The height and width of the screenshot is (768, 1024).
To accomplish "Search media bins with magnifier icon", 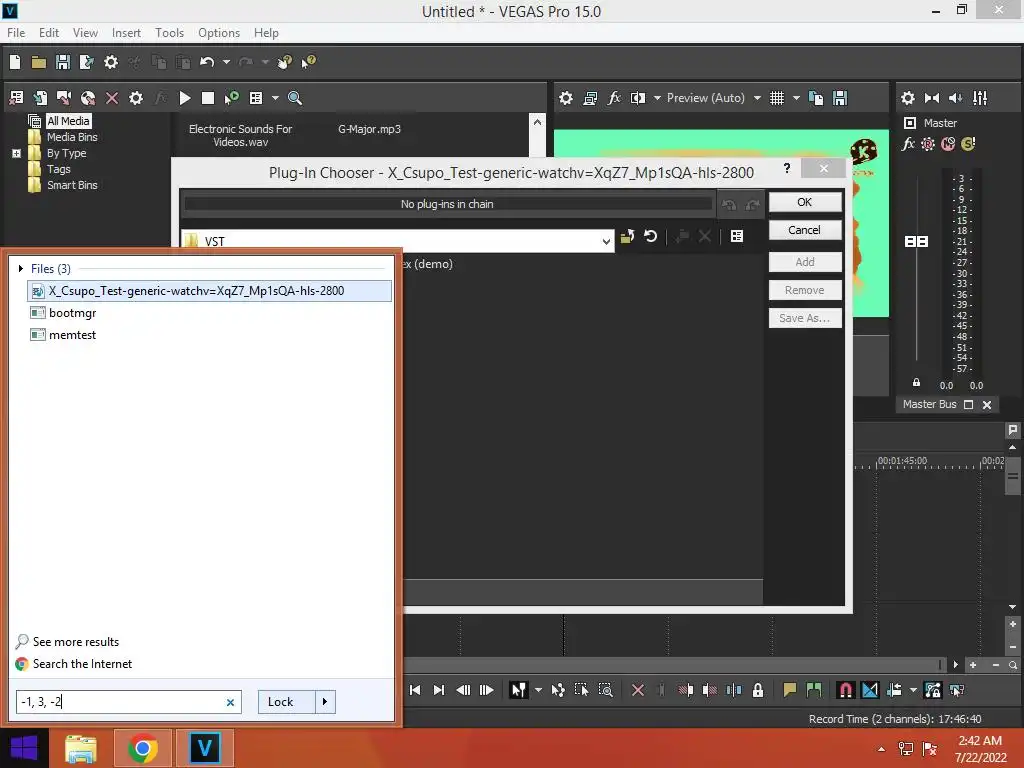I will point(295,98).
